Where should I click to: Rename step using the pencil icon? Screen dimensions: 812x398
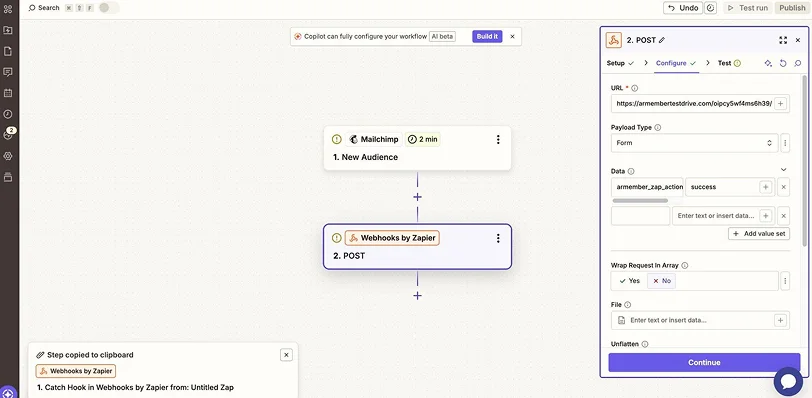point(662,40)
